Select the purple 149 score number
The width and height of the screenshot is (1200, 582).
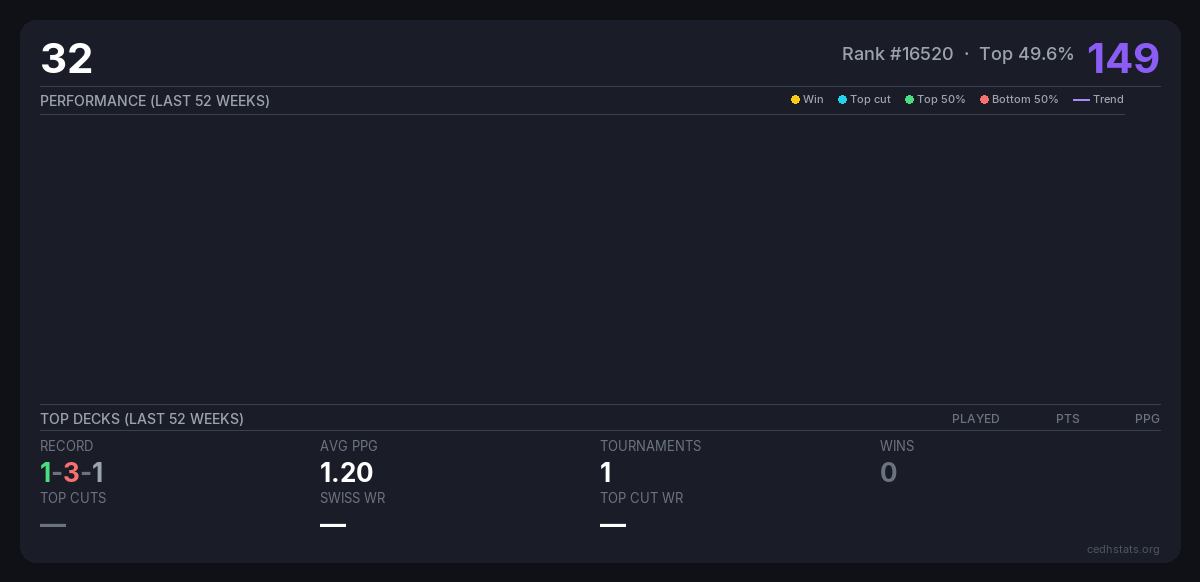pyautogui.click(x=1123, y=58)
